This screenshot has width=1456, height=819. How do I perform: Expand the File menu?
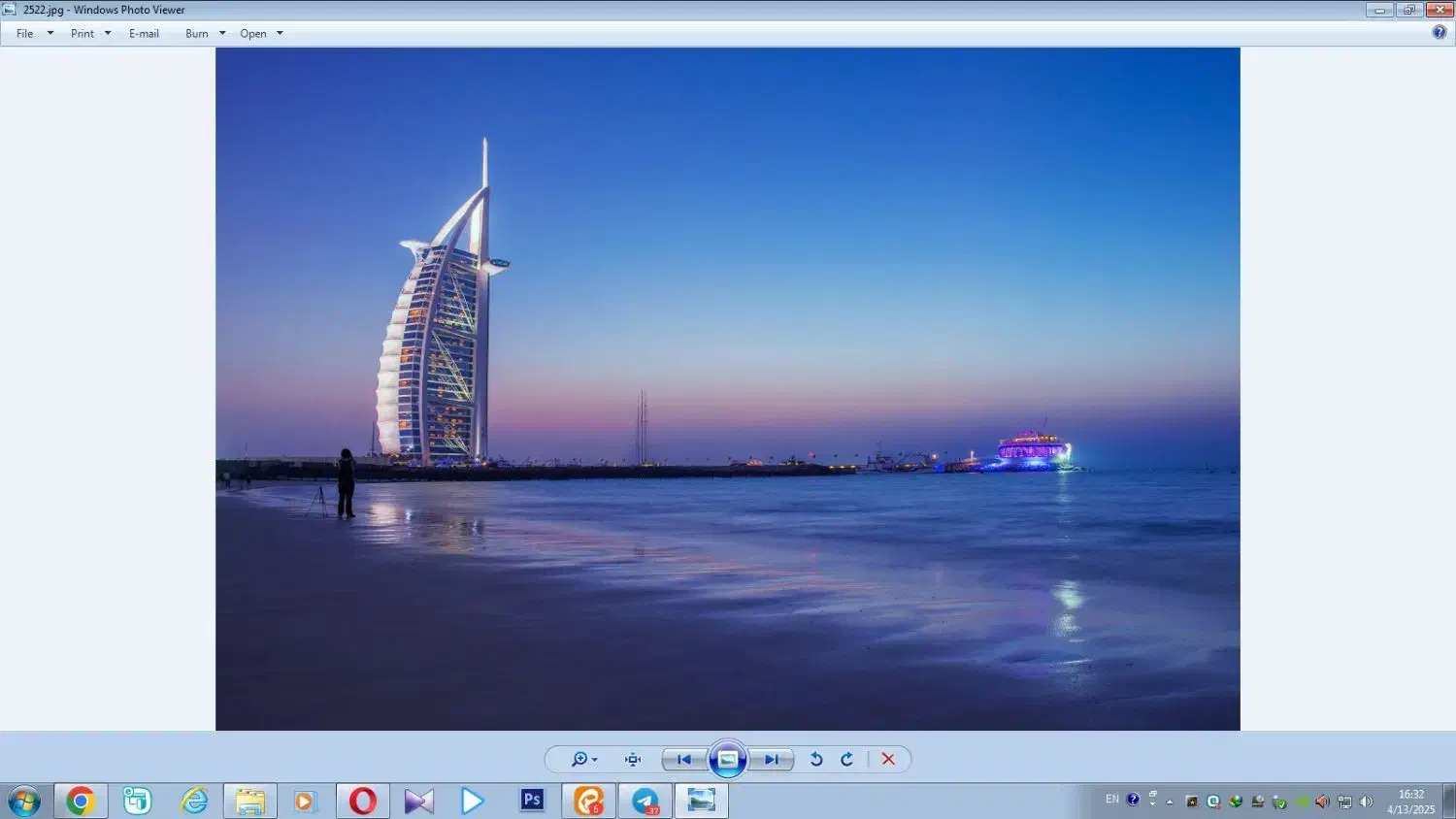coord(34,33)
